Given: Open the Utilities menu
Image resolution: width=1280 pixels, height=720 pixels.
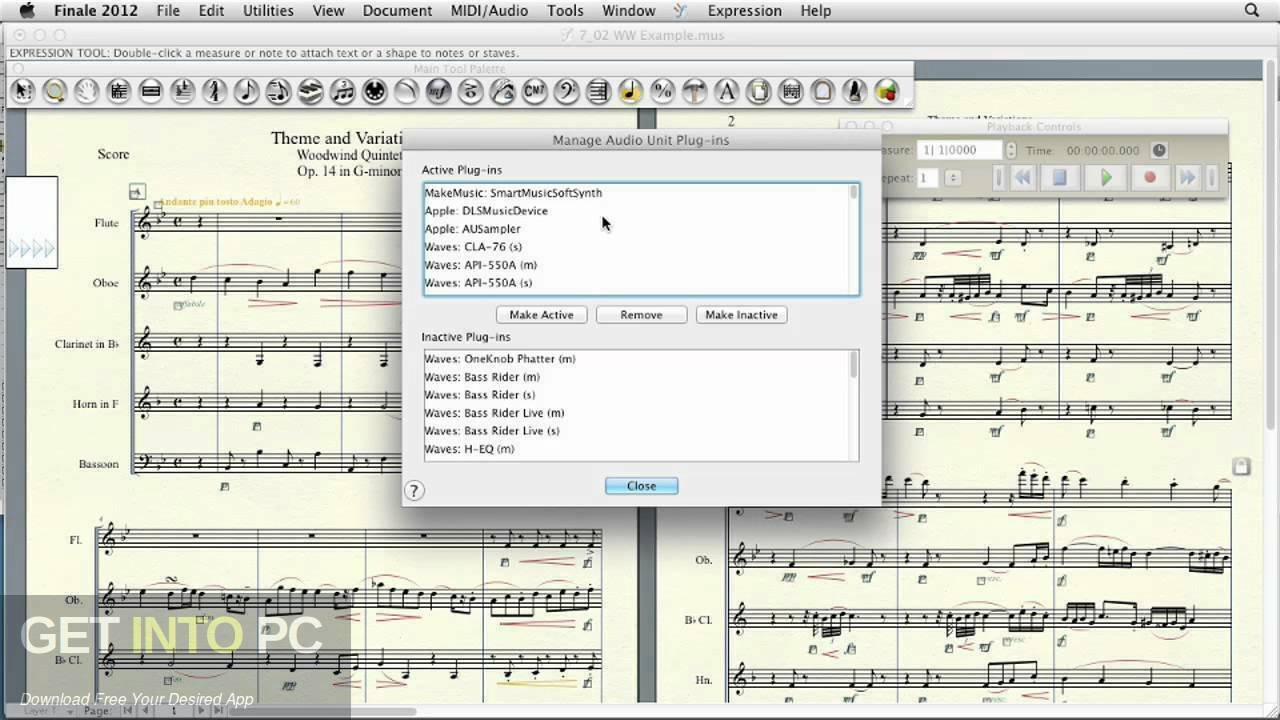Looking at the screenshot, I should pos(268,10).
